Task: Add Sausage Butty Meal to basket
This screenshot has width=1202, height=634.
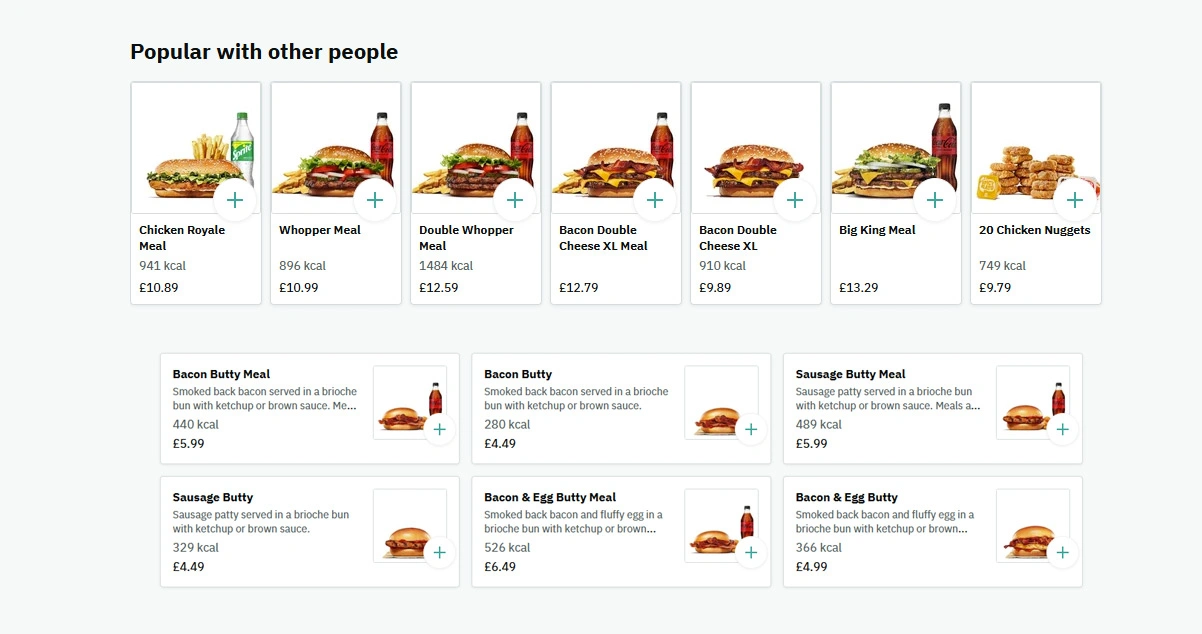Action: (x=1063, y=430)
